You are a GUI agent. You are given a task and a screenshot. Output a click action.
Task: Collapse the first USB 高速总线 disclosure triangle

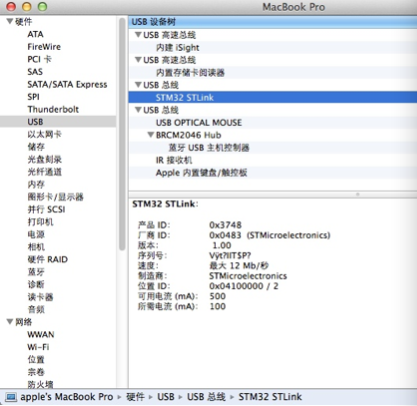[138, 35]
